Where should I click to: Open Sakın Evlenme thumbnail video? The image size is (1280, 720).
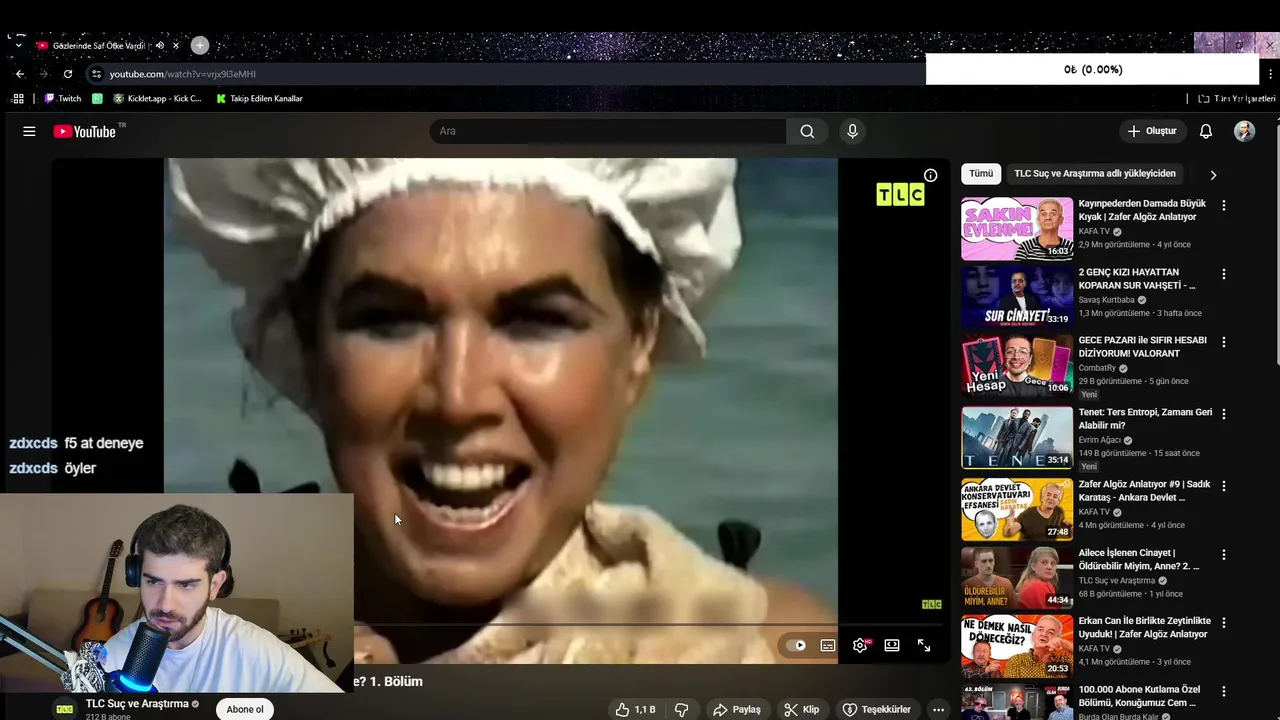tap(1017, 228)
